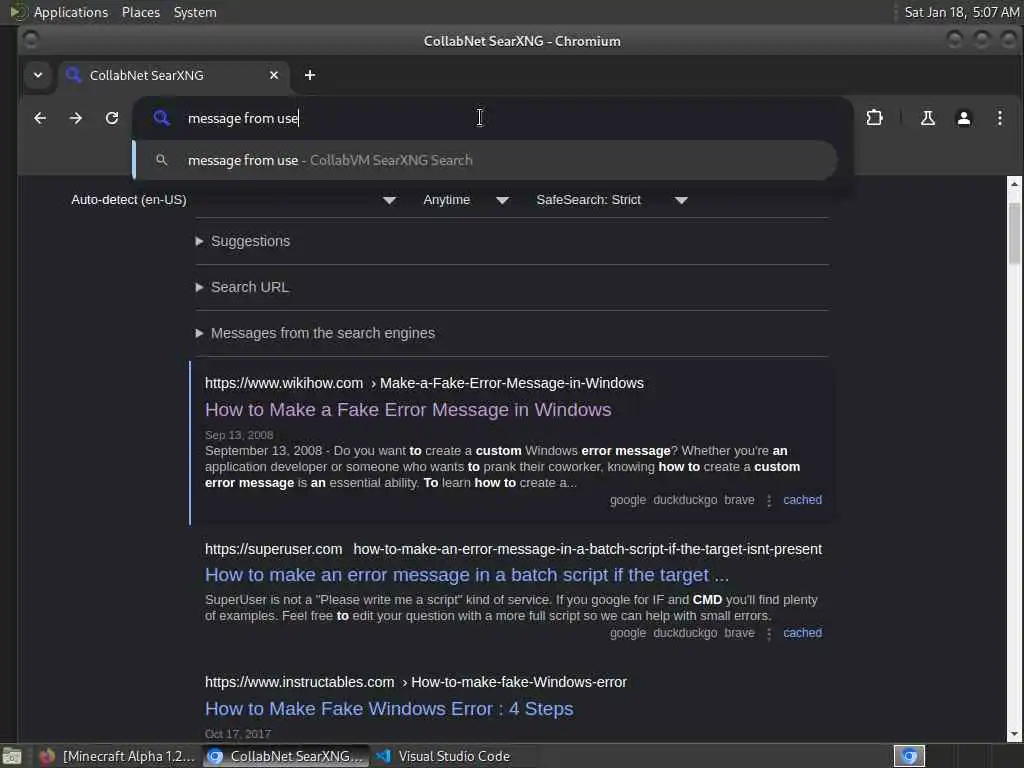Open the Chromium three-dot menu

click(x=999, y=118)
